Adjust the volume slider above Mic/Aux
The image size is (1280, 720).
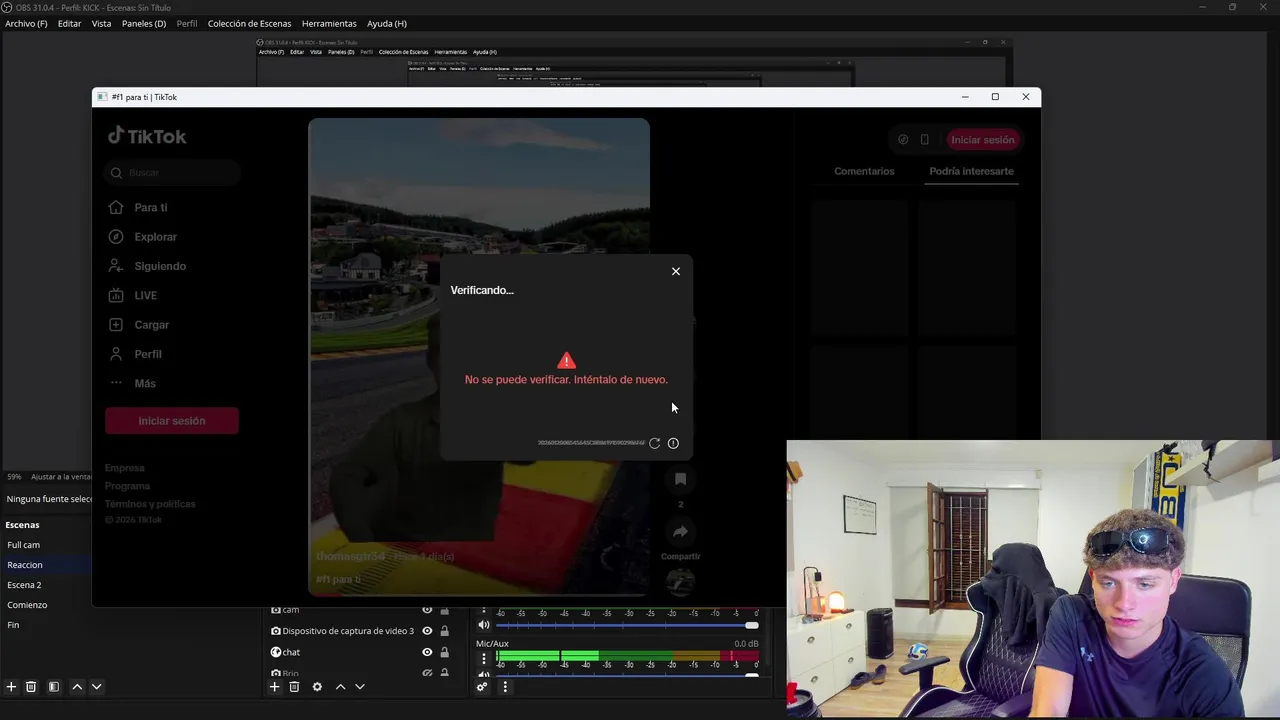(627, 625)
